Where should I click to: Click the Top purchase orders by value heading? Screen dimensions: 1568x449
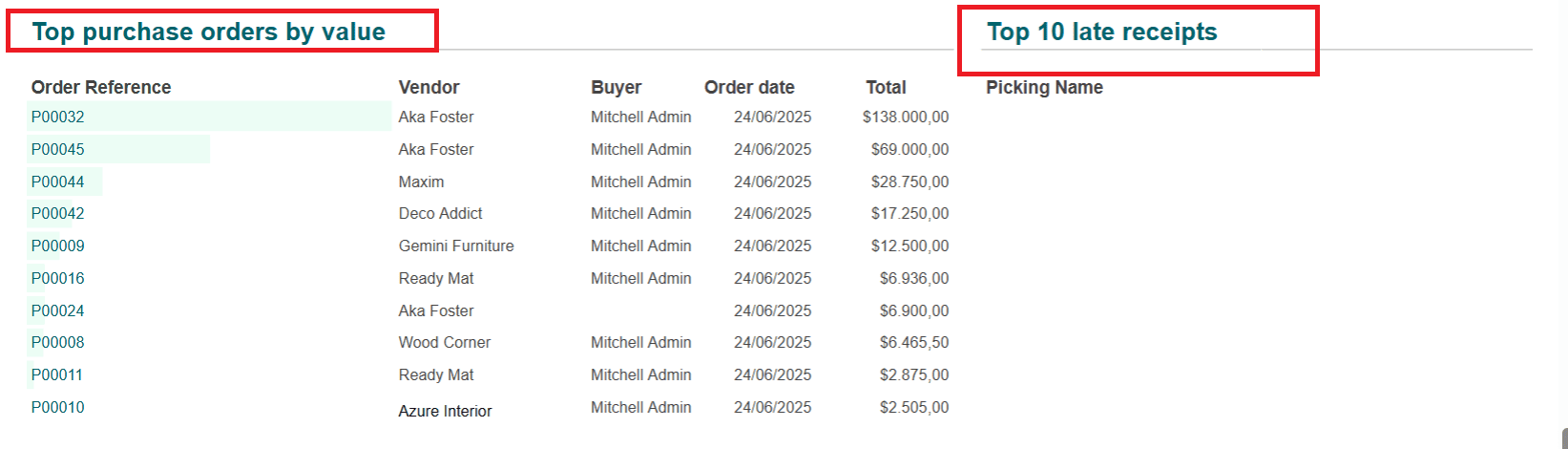[x=209, y=32]
